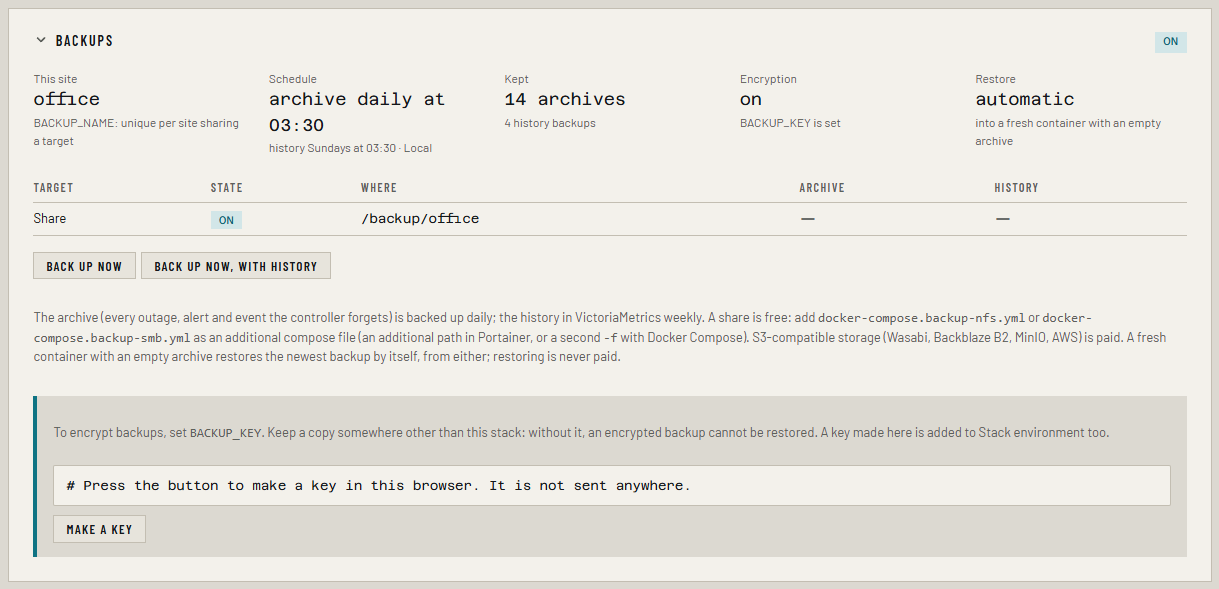The width and height of the screenshot is (1219, 589).
Task: Click the '14 archives' kept value
Action: click(565, 99)
